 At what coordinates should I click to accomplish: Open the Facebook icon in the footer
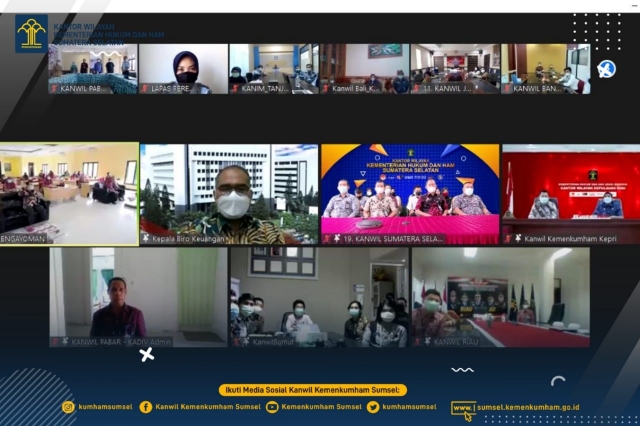(x=146, y=407)
